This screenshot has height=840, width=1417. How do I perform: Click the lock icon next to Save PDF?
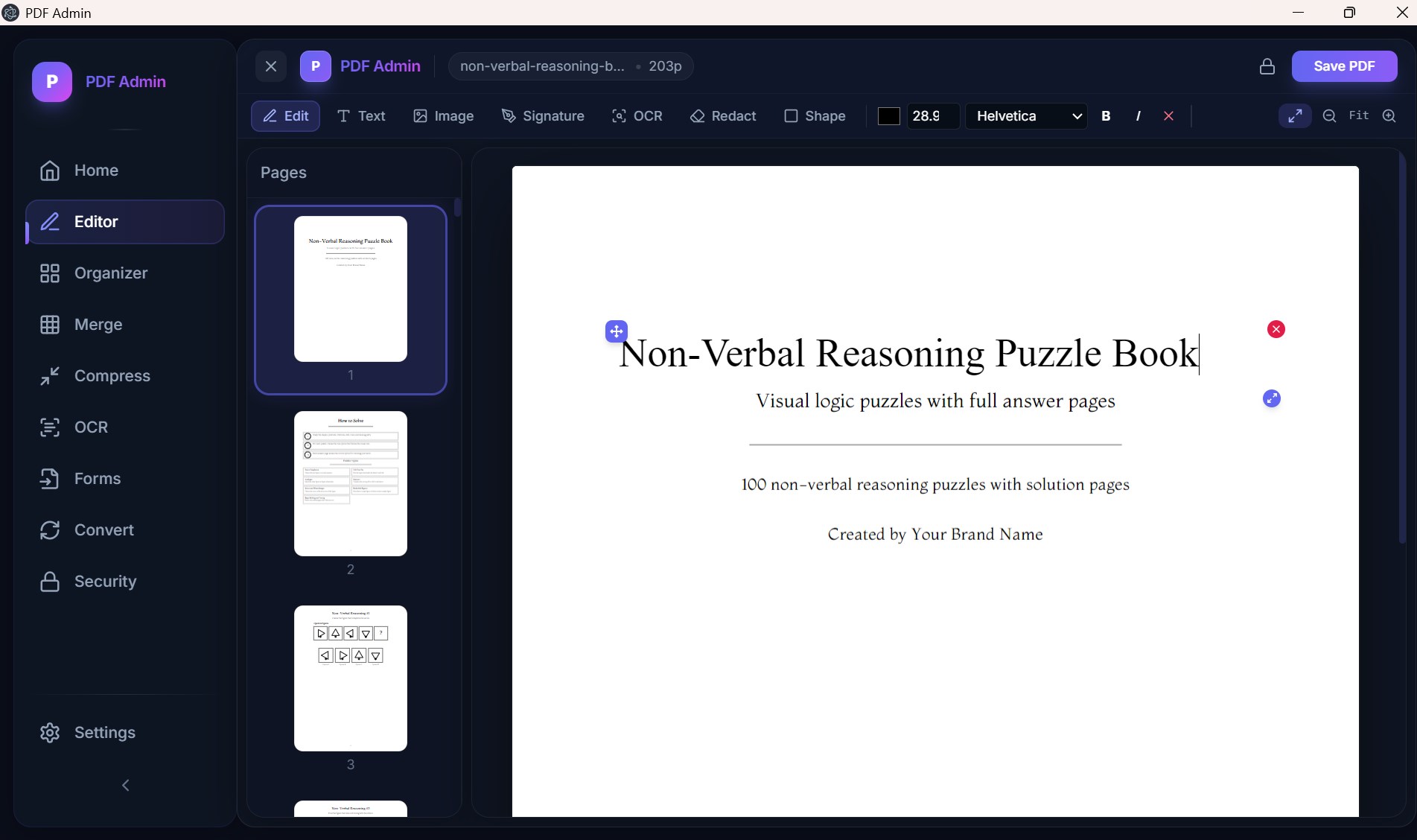tap(1267, 66)
